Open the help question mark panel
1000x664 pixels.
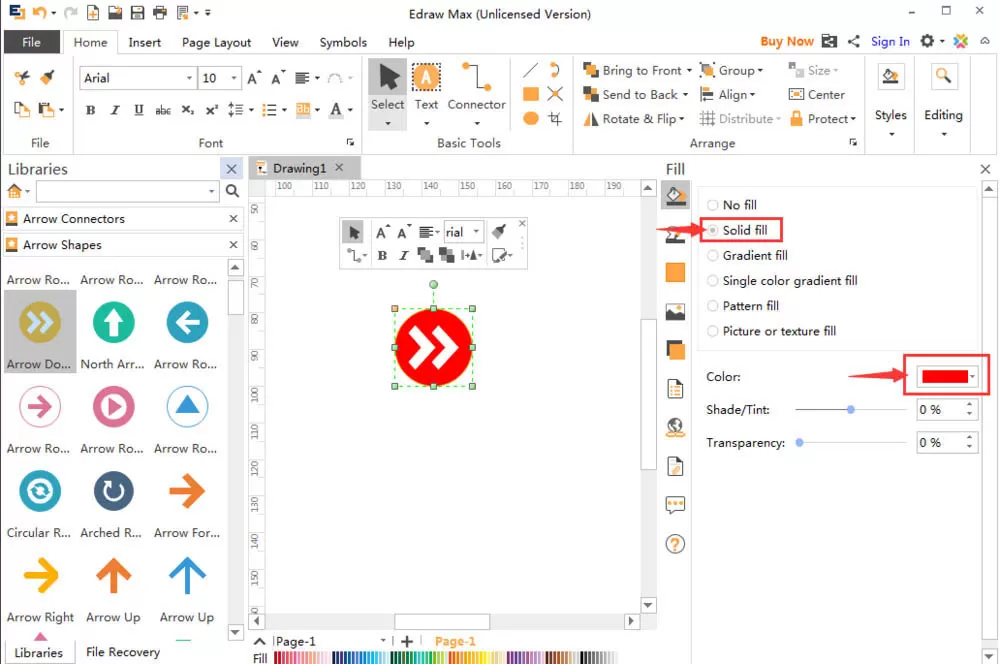[675, 544]
